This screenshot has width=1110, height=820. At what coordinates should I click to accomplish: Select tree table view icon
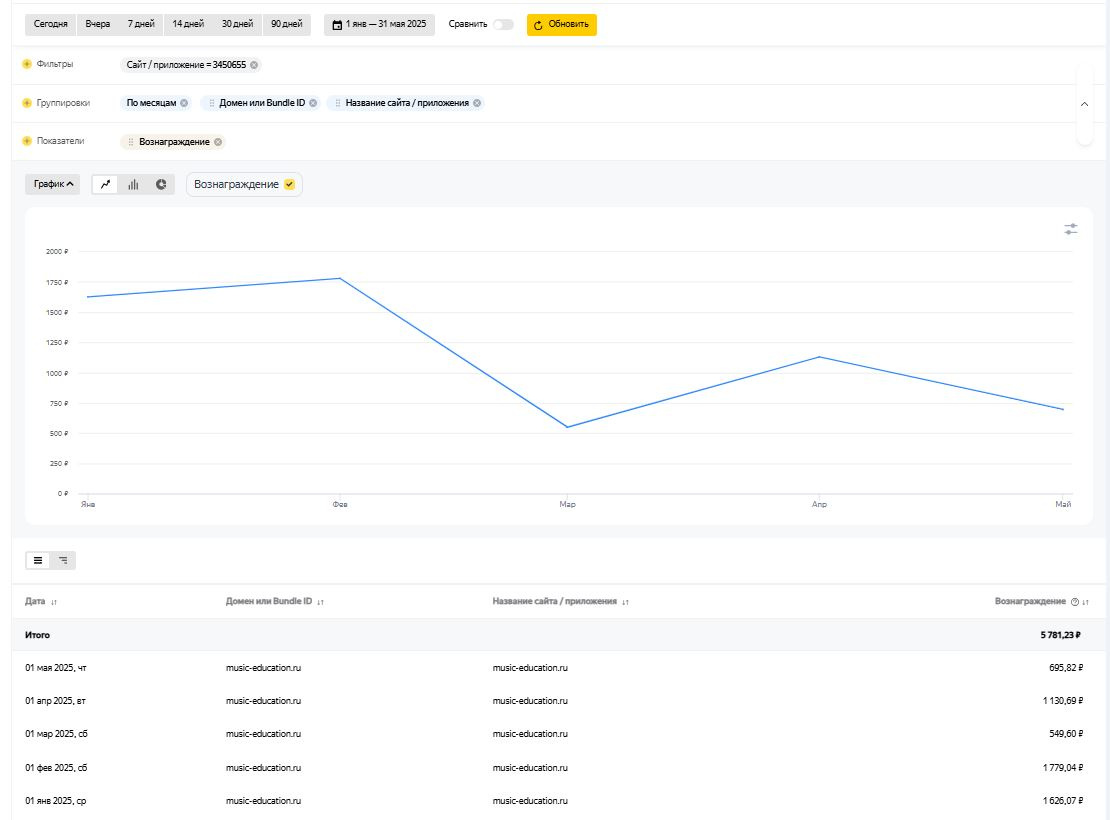63,561
